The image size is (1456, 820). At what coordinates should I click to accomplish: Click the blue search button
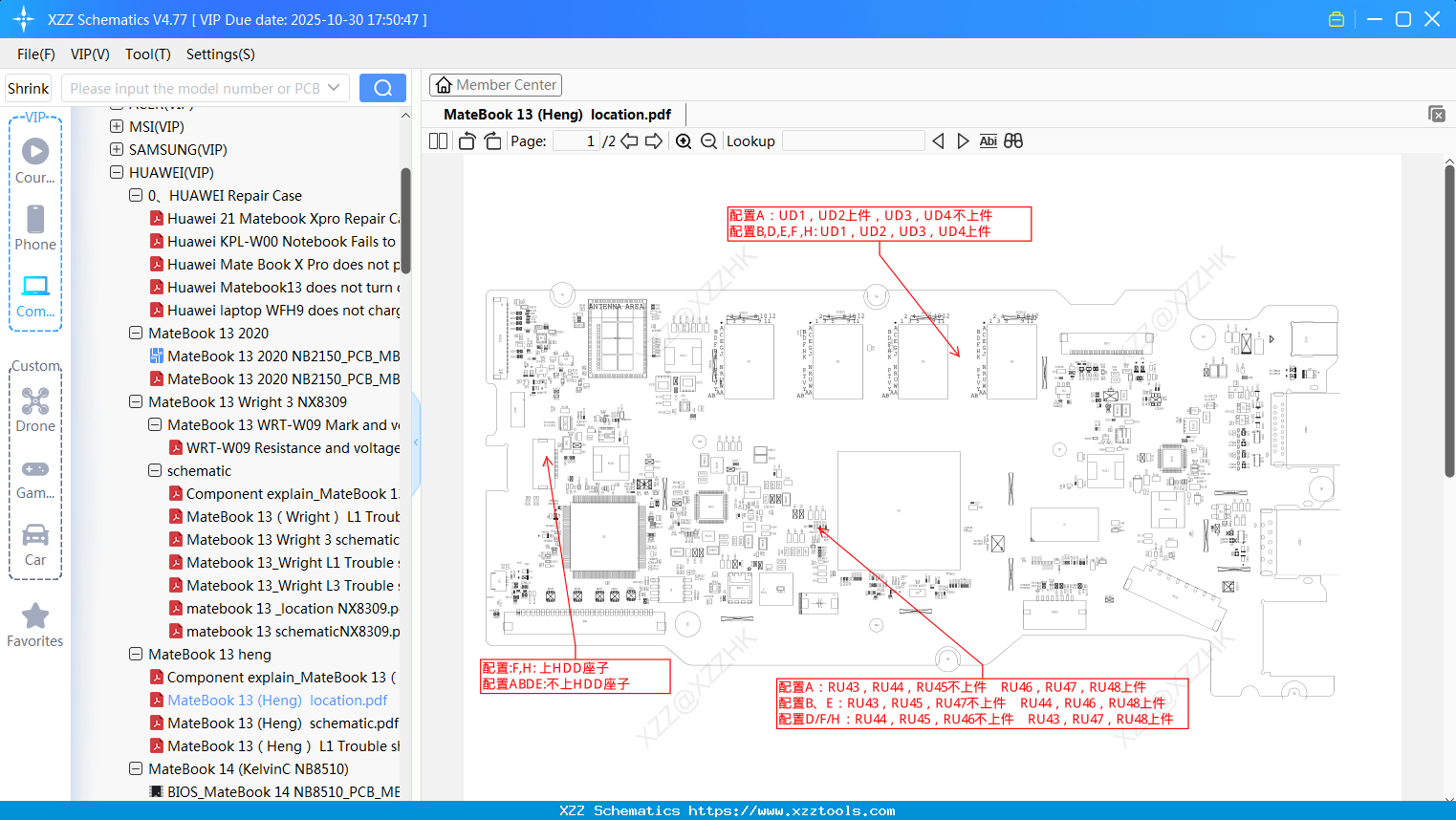(382, 88)
